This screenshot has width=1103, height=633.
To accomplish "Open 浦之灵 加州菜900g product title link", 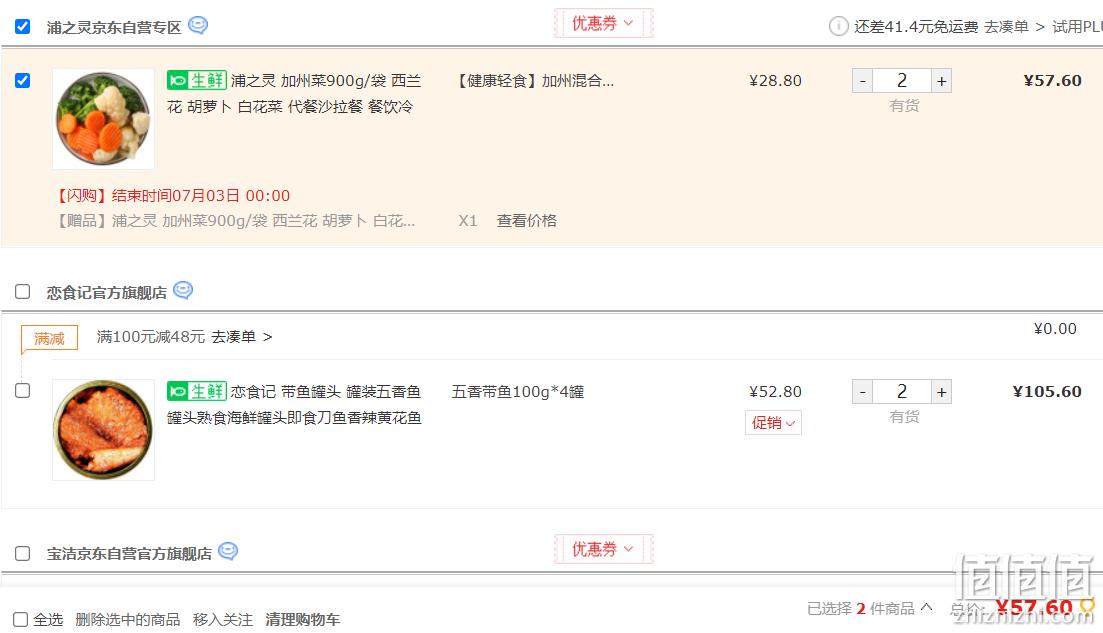I will 294,94.
